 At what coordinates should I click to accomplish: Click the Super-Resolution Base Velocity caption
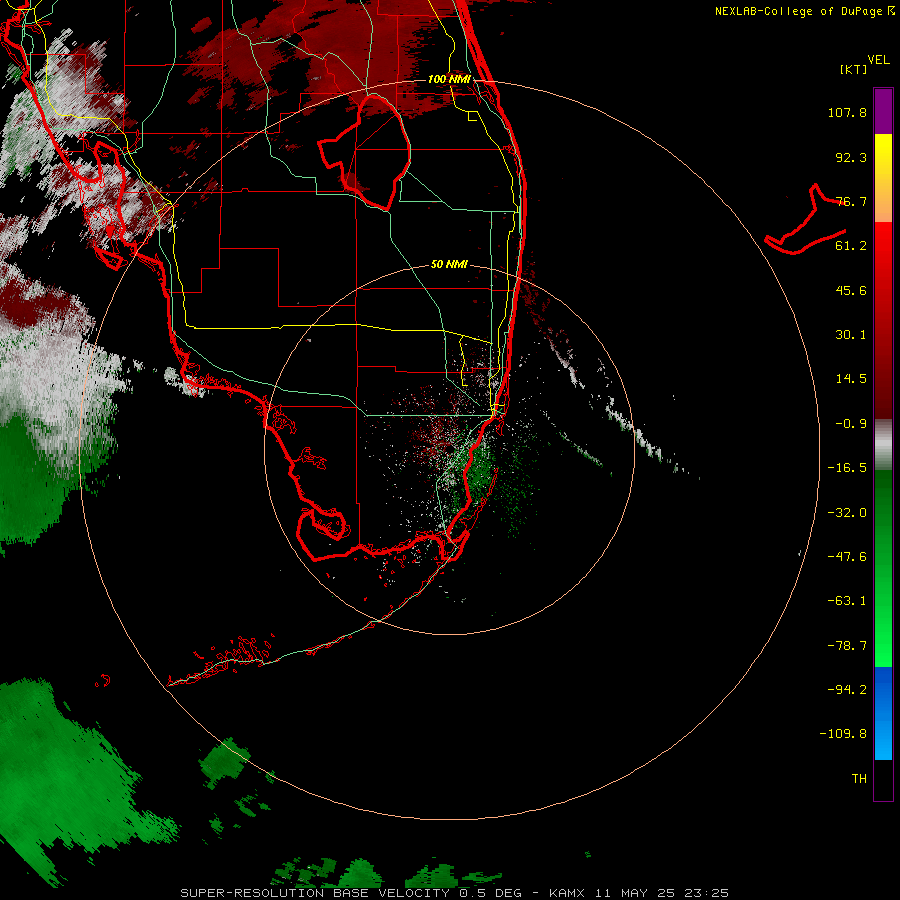(x=454, y=893)
